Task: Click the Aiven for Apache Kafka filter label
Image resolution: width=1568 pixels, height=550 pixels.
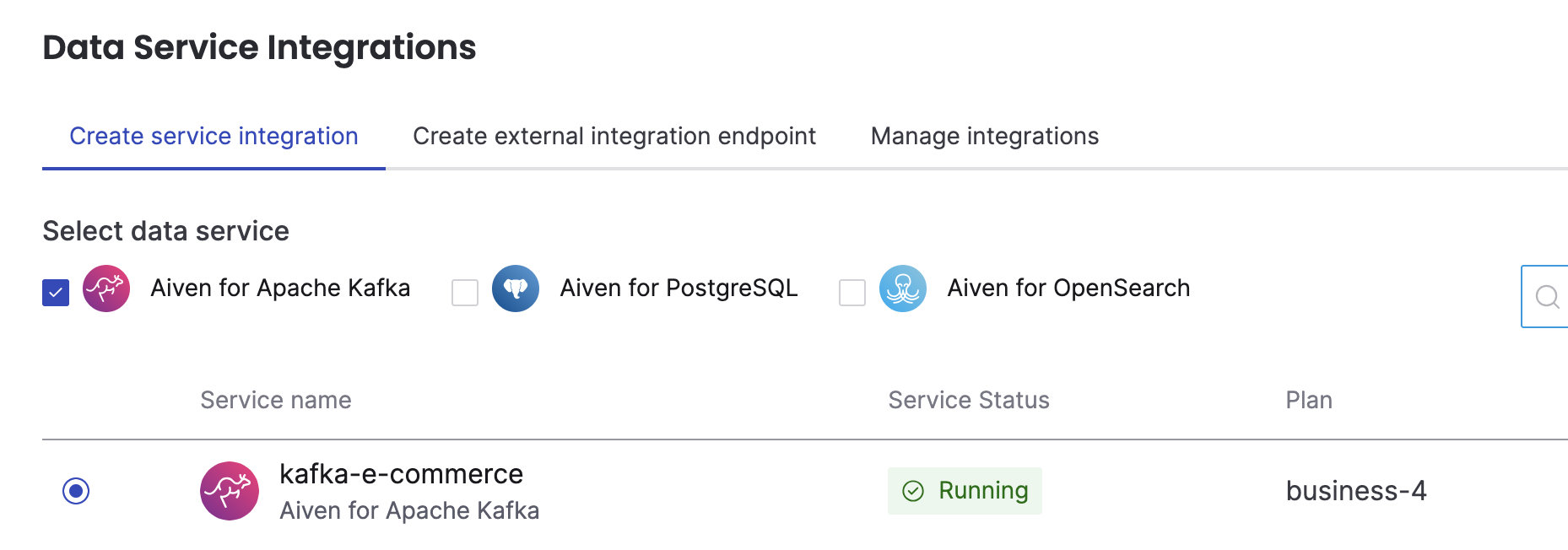Action: [x=280, y=288]
